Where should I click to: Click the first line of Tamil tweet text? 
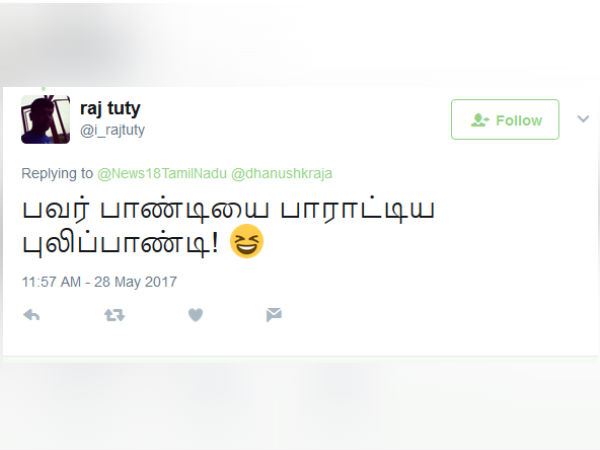pos(228,210)
